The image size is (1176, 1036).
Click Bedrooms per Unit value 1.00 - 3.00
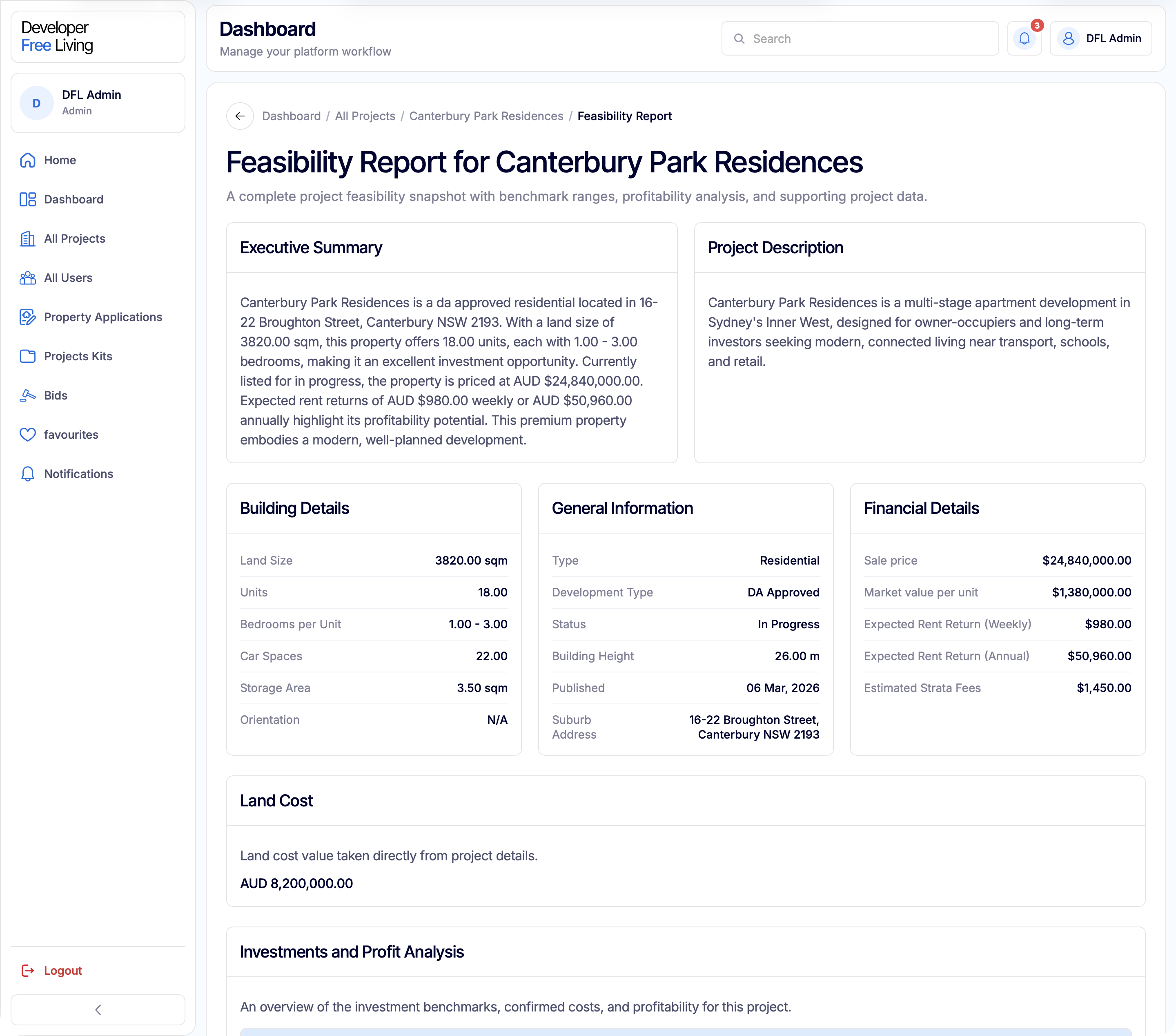pos(477,625)
